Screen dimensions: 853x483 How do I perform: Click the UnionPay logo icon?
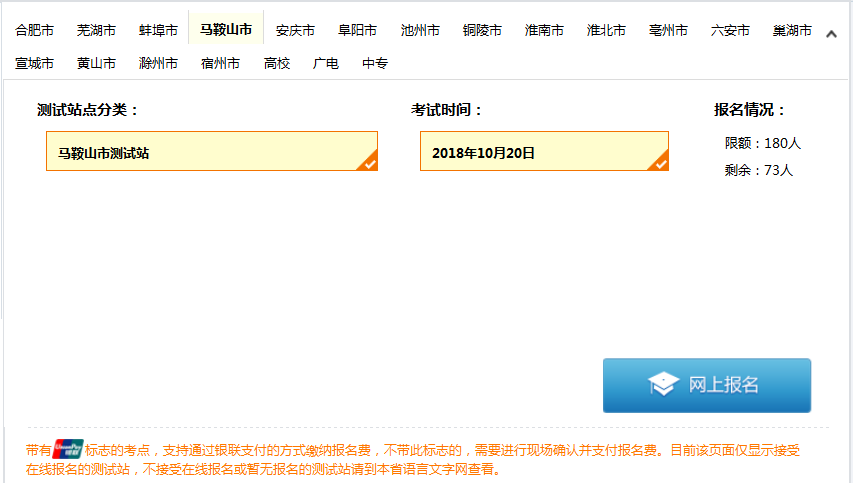(x=68, y=450)
